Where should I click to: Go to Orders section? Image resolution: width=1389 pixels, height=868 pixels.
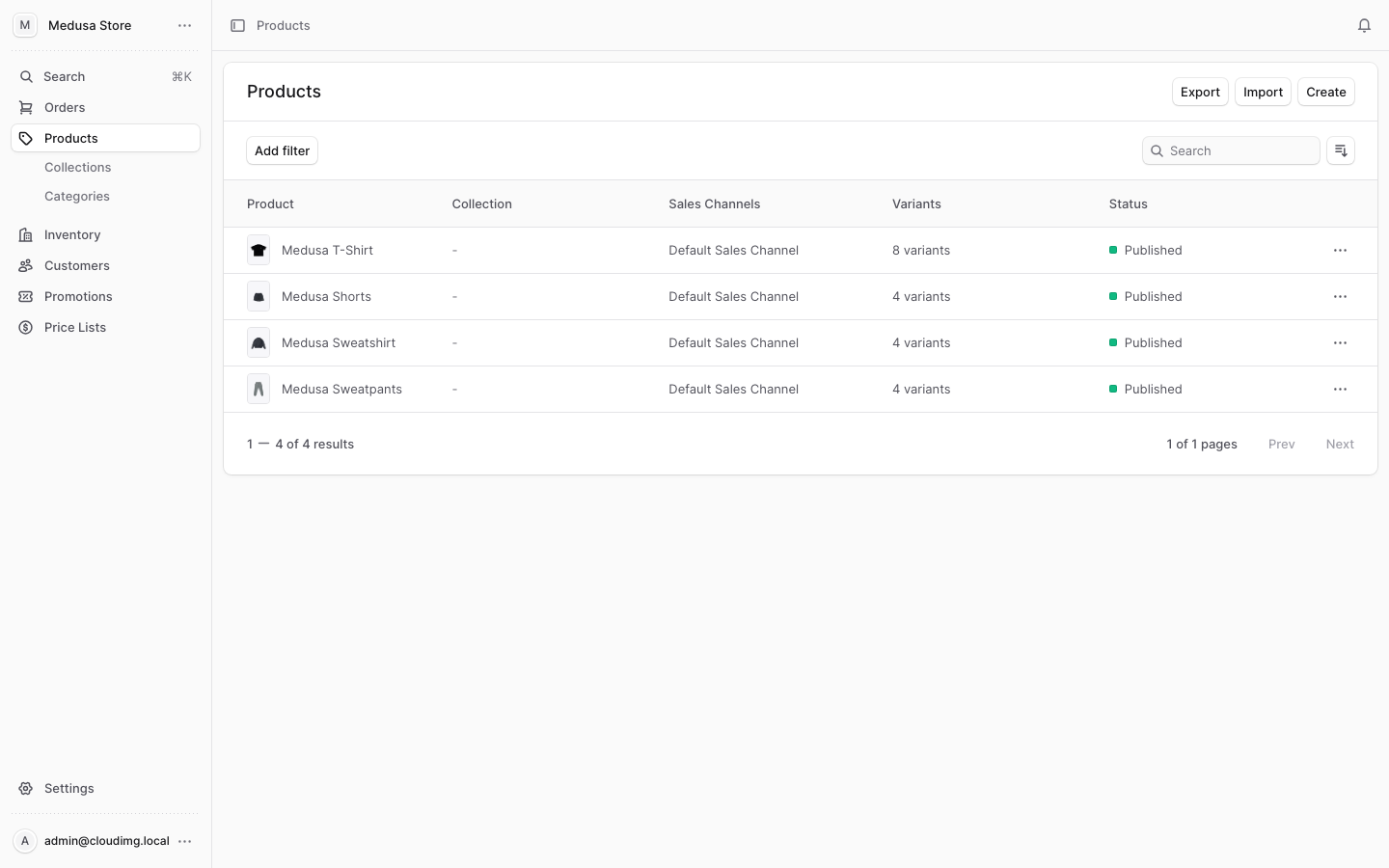point(105,107)
